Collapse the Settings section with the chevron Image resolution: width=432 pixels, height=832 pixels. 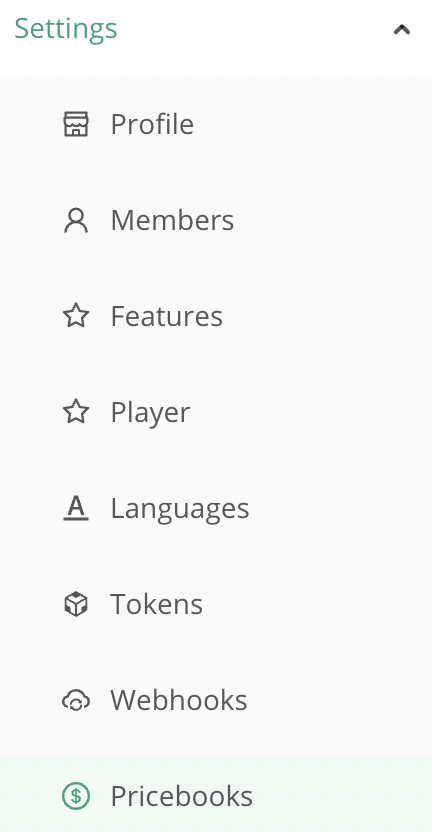(402, 30)
